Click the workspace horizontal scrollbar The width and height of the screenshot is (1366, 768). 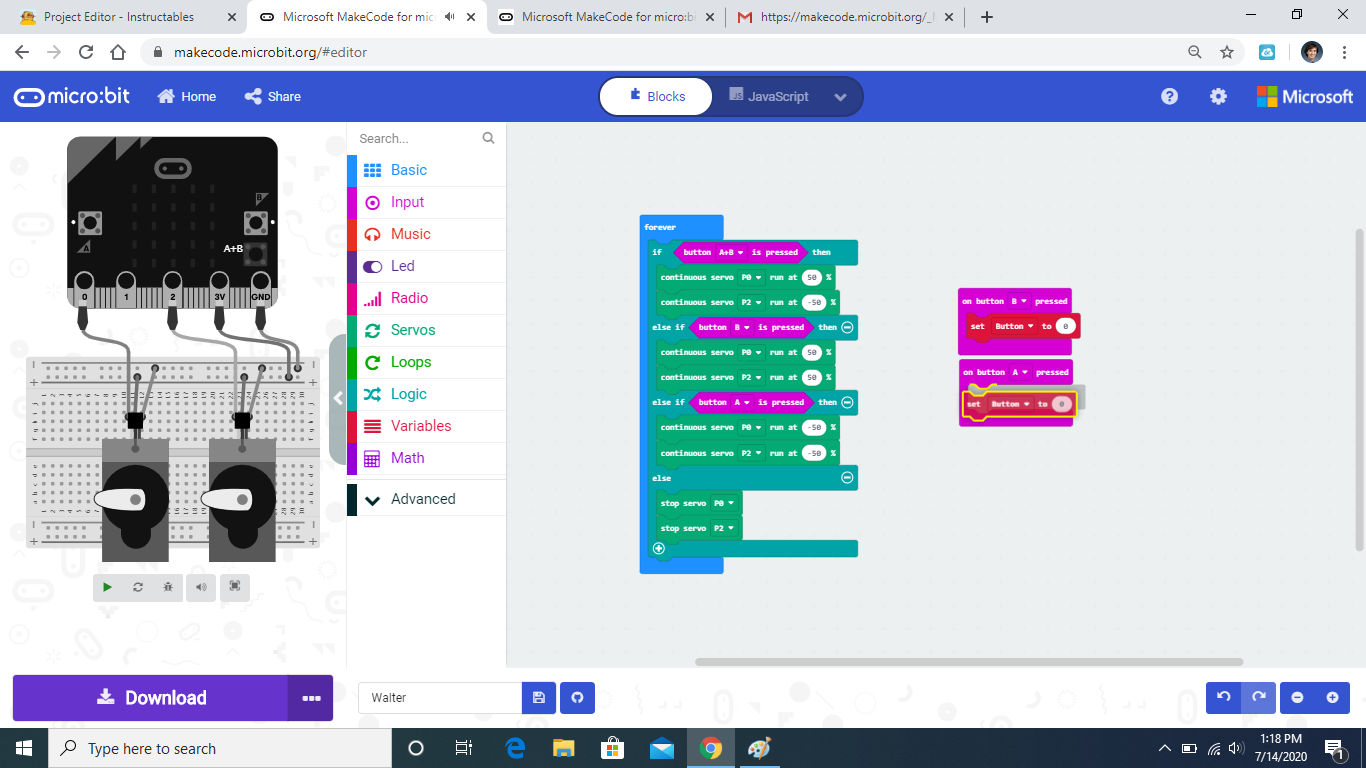tap(969, 662)
